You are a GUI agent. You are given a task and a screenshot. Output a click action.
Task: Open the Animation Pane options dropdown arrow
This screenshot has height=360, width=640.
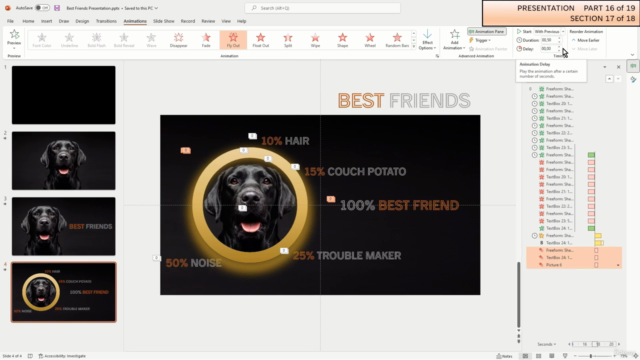point(605,67)
